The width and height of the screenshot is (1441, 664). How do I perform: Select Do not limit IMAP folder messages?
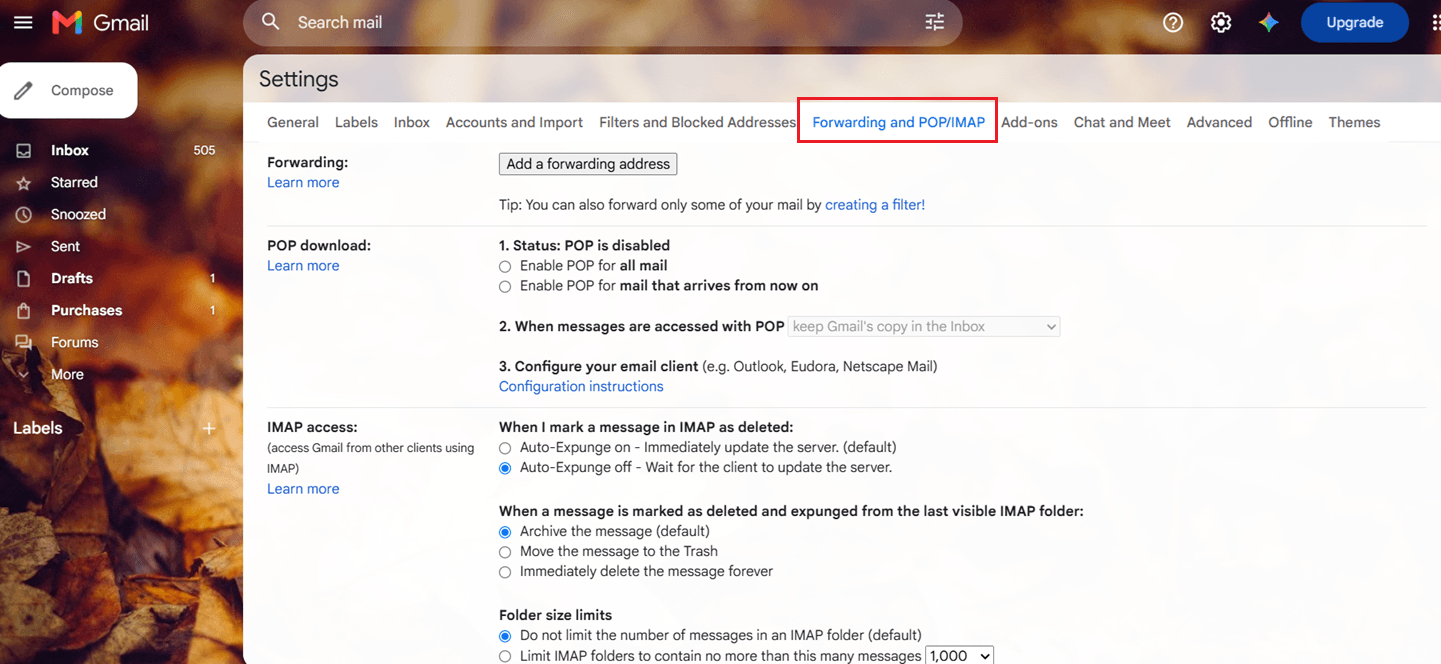click(505, 636)
